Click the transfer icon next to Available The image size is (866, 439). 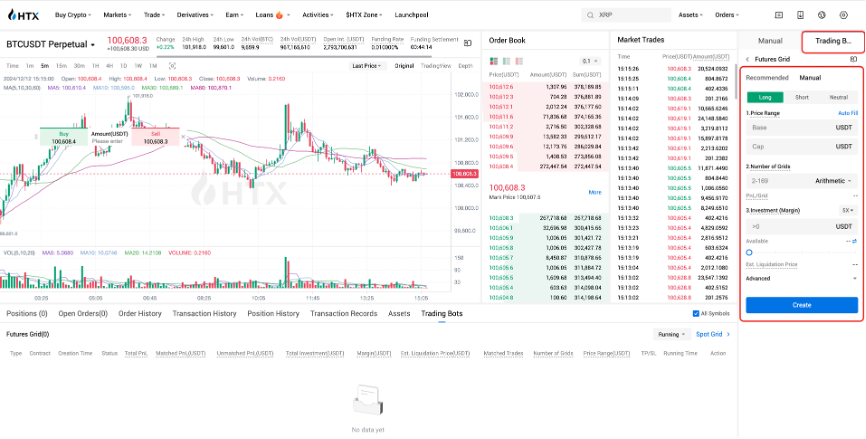point(852,241)
